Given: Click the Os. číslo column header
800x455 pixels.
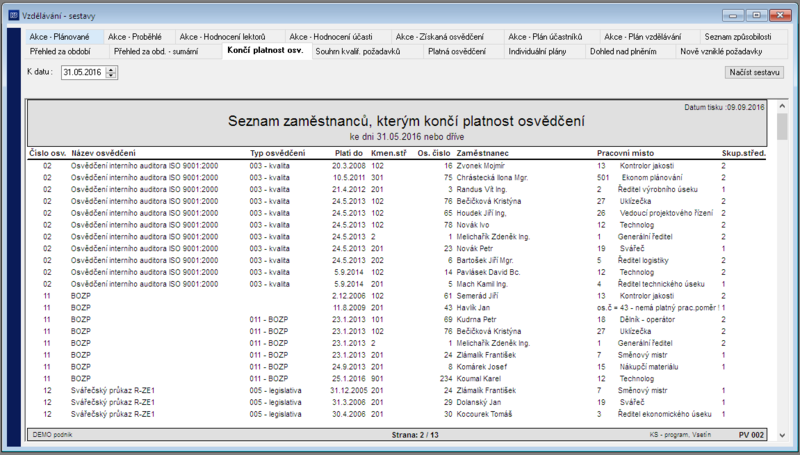Looking at the screenshot, I should (x=434, y=153).
